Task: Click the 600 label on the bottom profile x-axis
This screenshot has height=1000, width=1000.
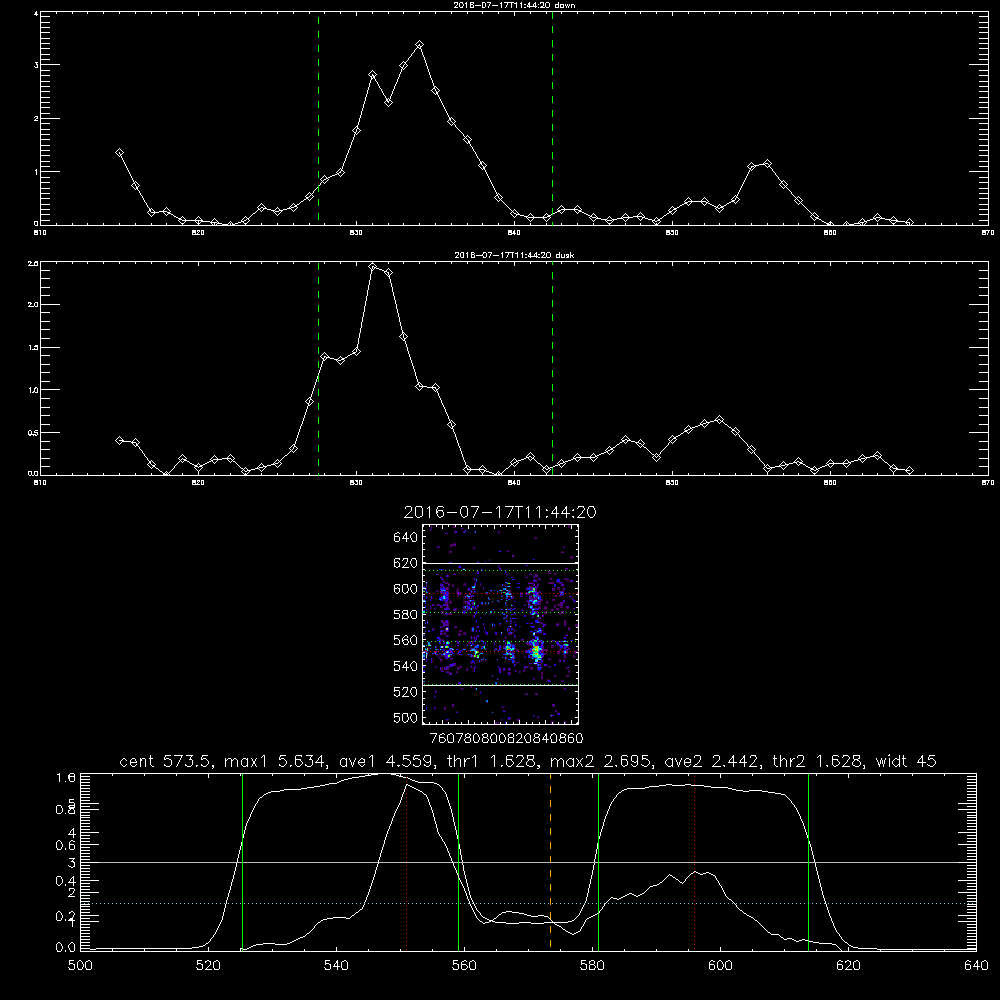Action: pos(720,966)
